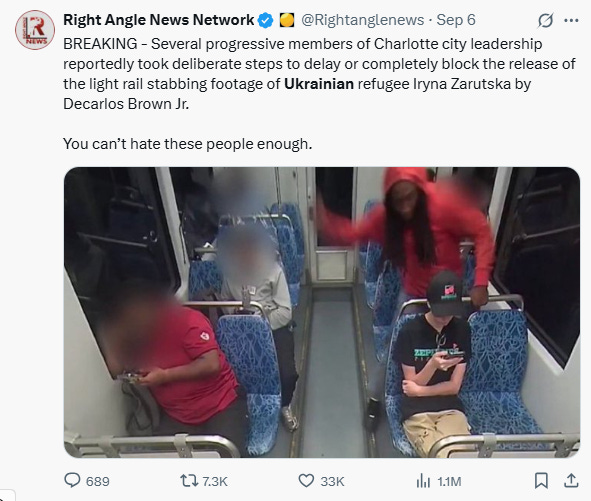Open the attached train footage image
Screen dimensions: 591x501
[x=322, y=312]
